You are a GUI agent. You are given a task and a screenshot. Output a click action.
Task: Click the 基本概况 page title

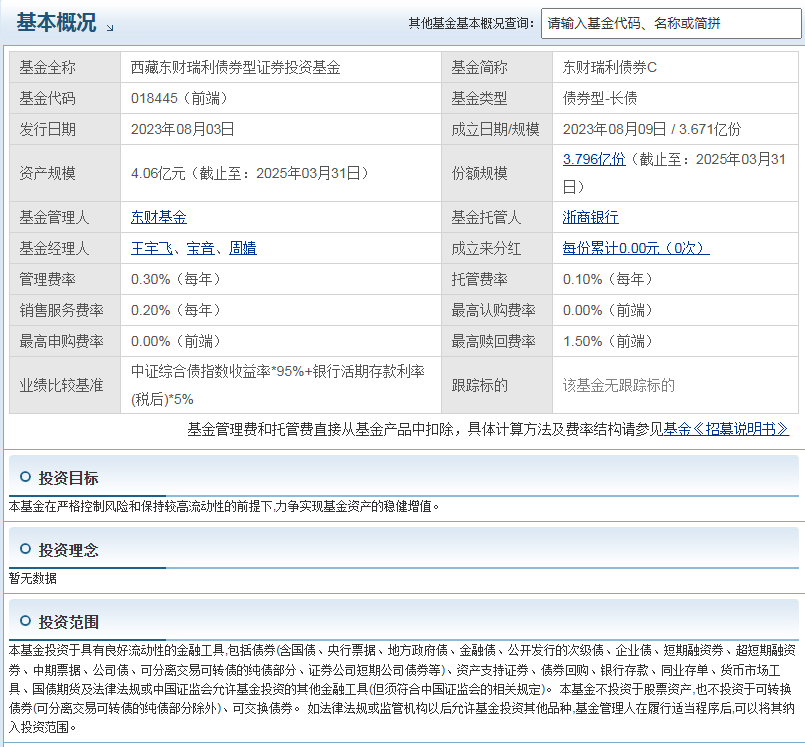(56, 23)
